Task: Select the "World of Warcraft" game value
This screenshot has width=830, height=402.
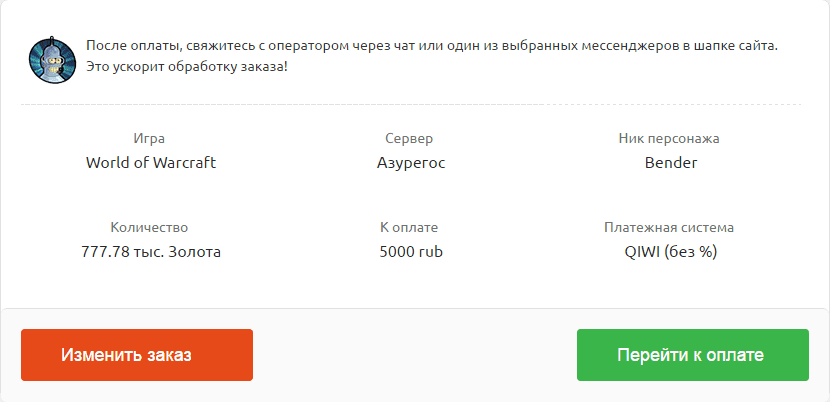Action: 151,163
